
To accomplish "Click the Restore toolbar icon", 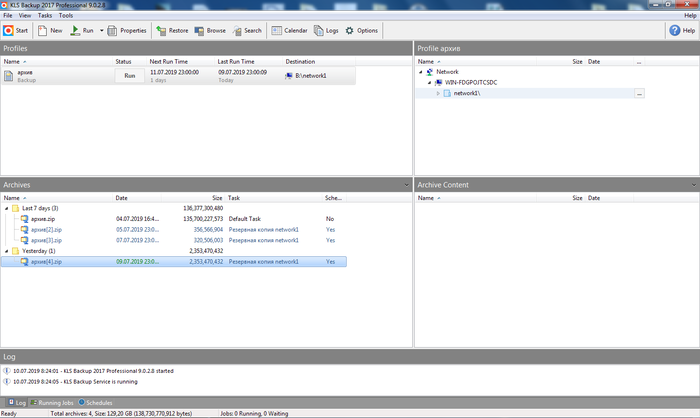I will [x=172, y=31].
